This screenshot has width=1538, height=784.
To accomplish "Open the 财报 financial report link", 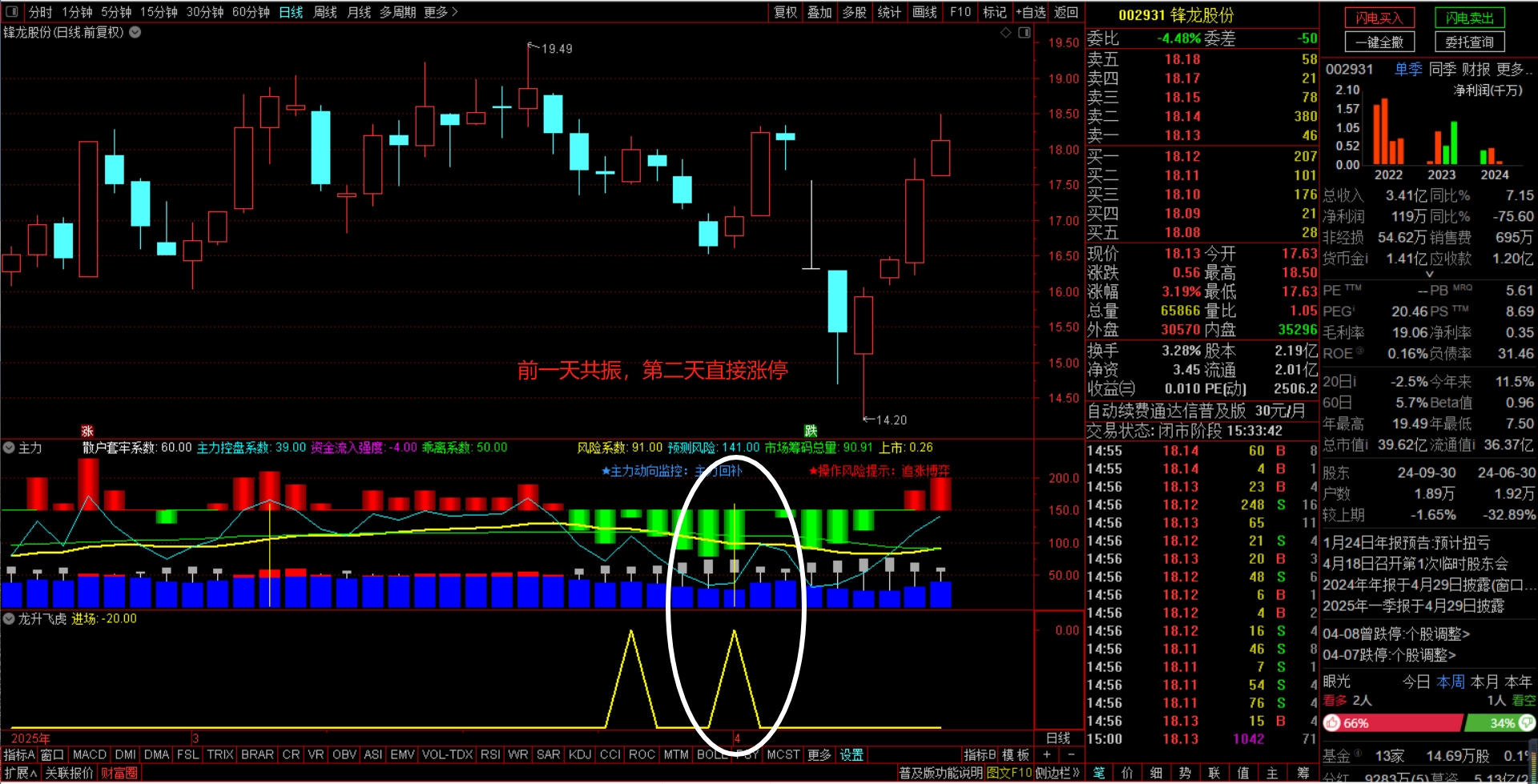I will (1476, 70).
